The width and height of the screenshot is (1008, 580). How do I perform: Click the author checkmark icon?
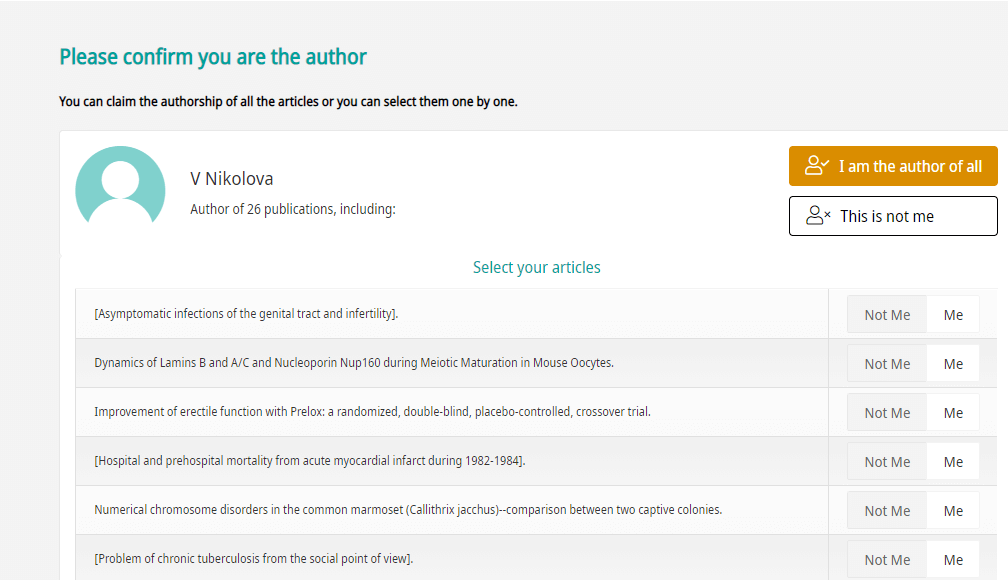[817, 166]
